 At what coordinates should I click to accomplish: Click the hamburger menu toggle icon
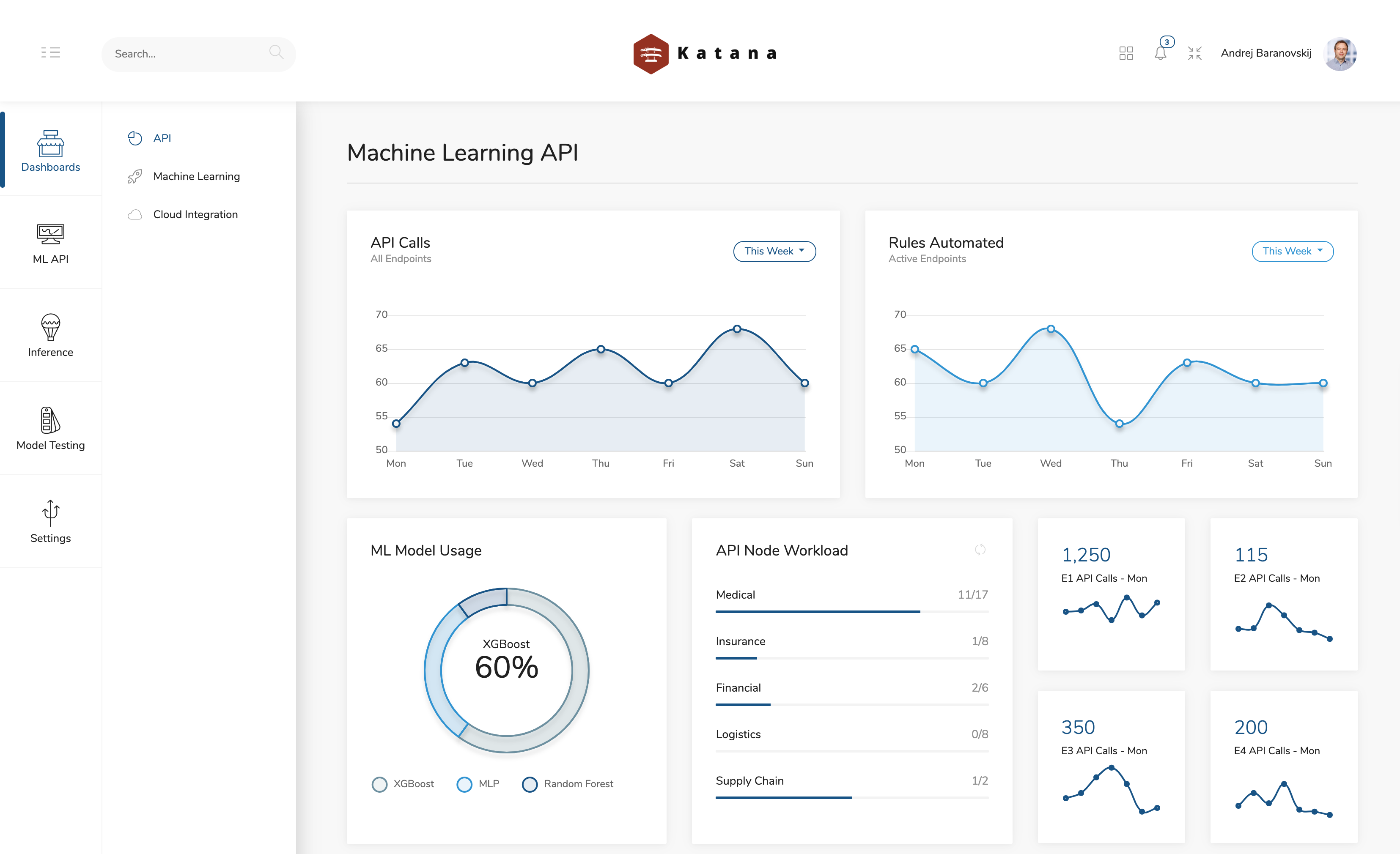[51, 53]
